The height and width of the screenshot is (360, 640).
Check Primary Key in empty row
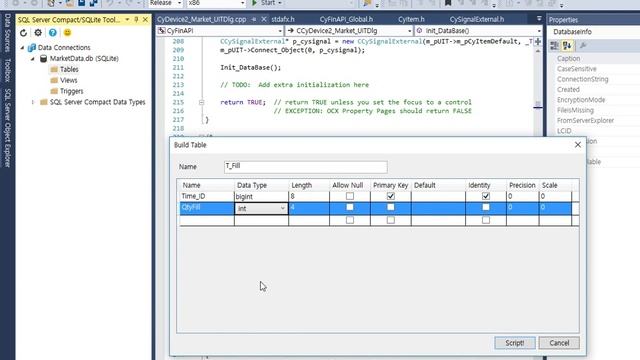click(x=391, y=220)
